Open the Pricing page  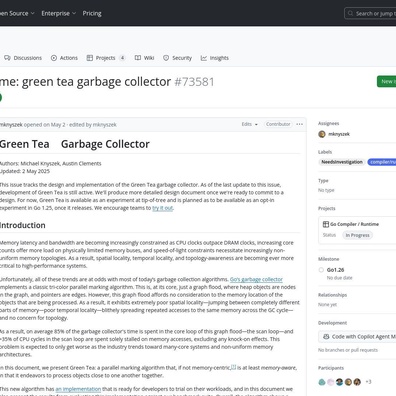click(92, 13)
